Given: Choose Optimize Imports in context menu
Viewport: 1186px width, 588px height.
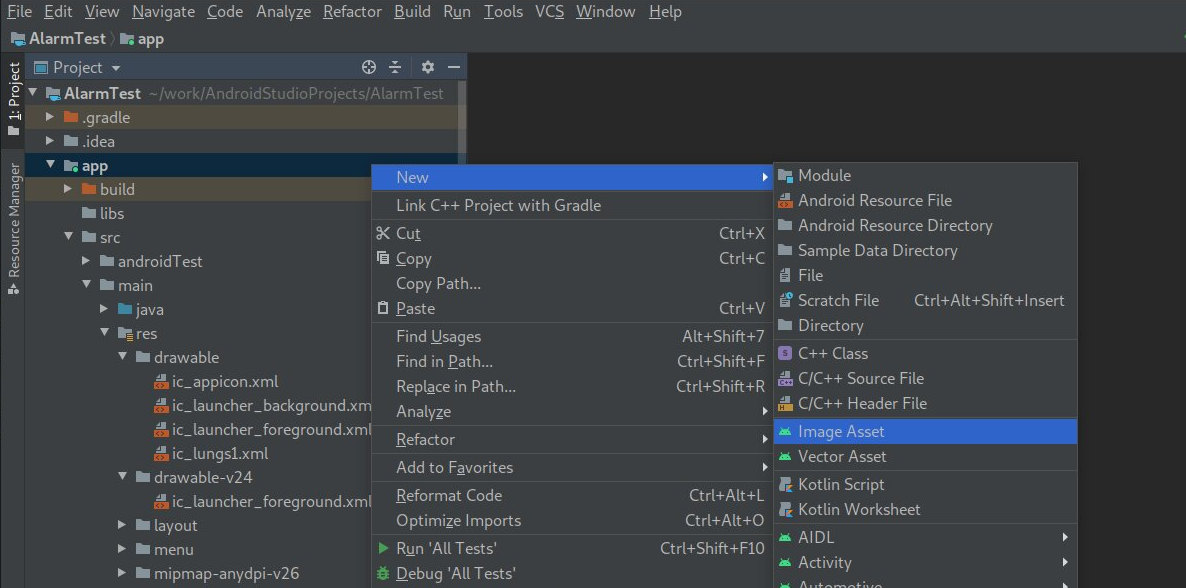Looking at the screenshot, I should pos(573,521).
